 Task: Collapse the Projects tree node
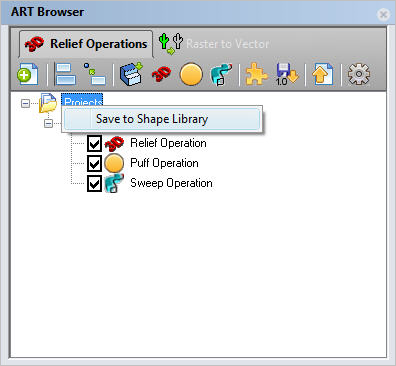point(25,103)
